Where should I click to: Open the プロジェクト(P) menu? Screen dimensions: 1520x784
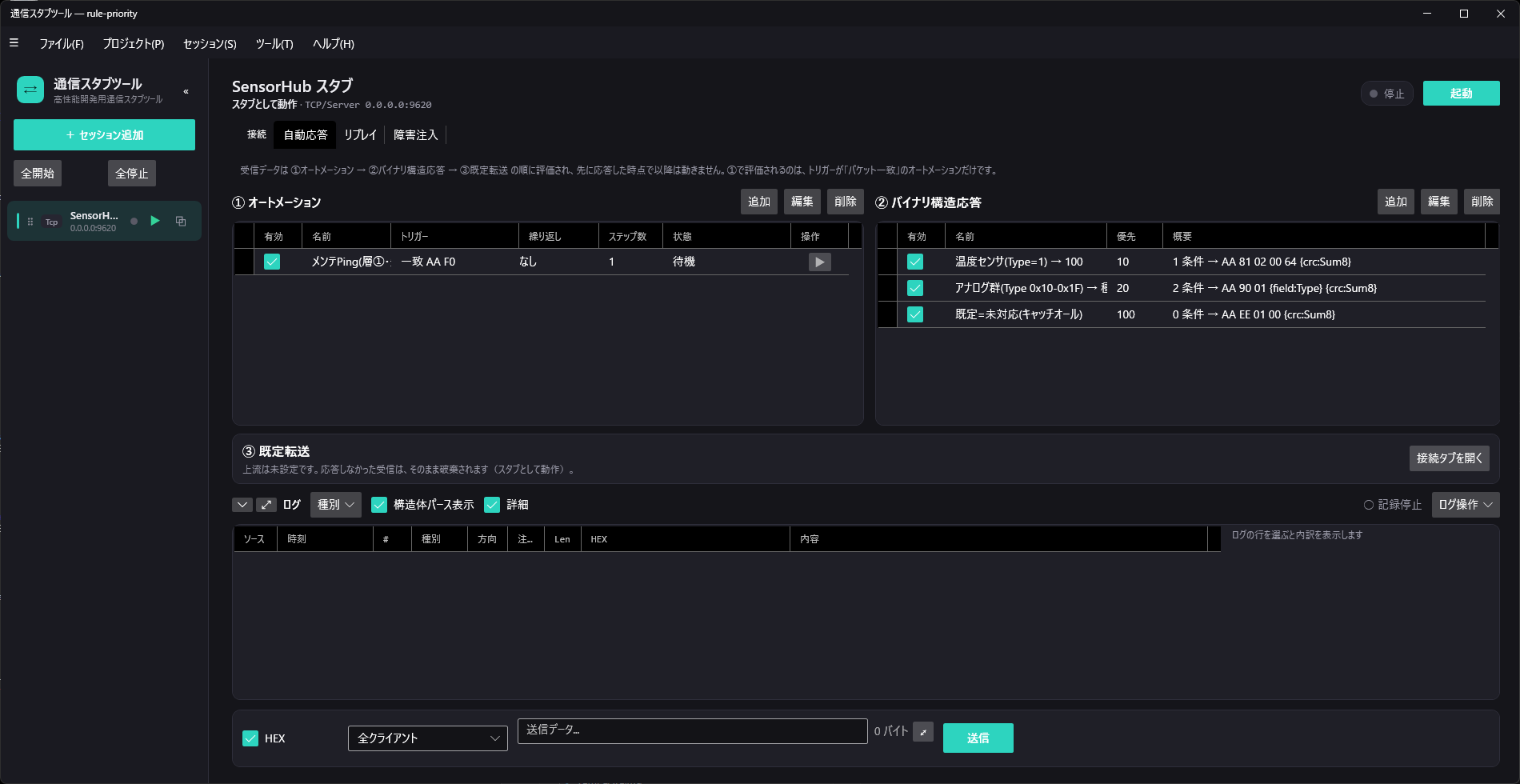coord(134,44)
